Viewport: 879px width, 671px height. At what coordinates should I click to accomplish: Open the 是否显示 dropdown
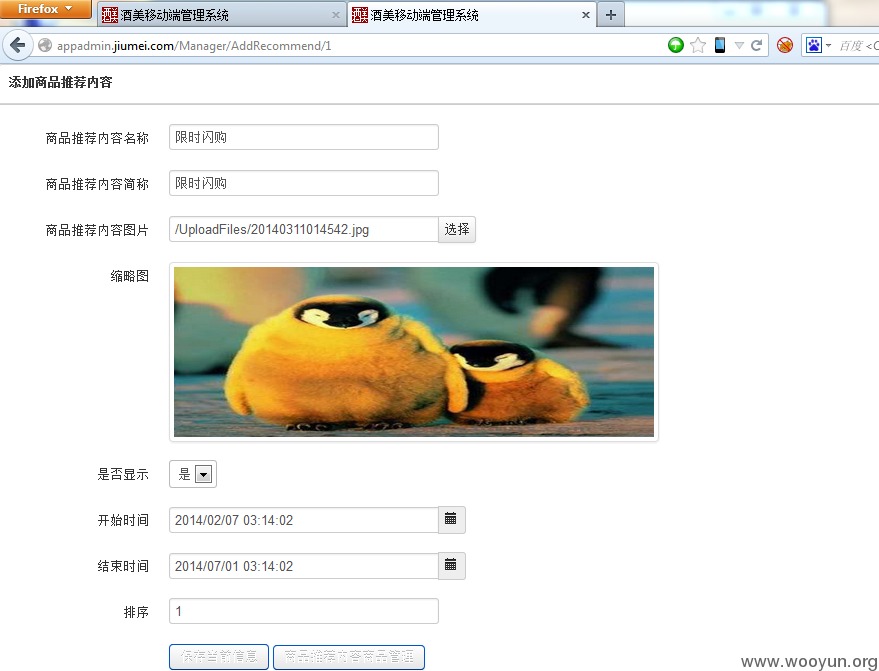[193, 474]
